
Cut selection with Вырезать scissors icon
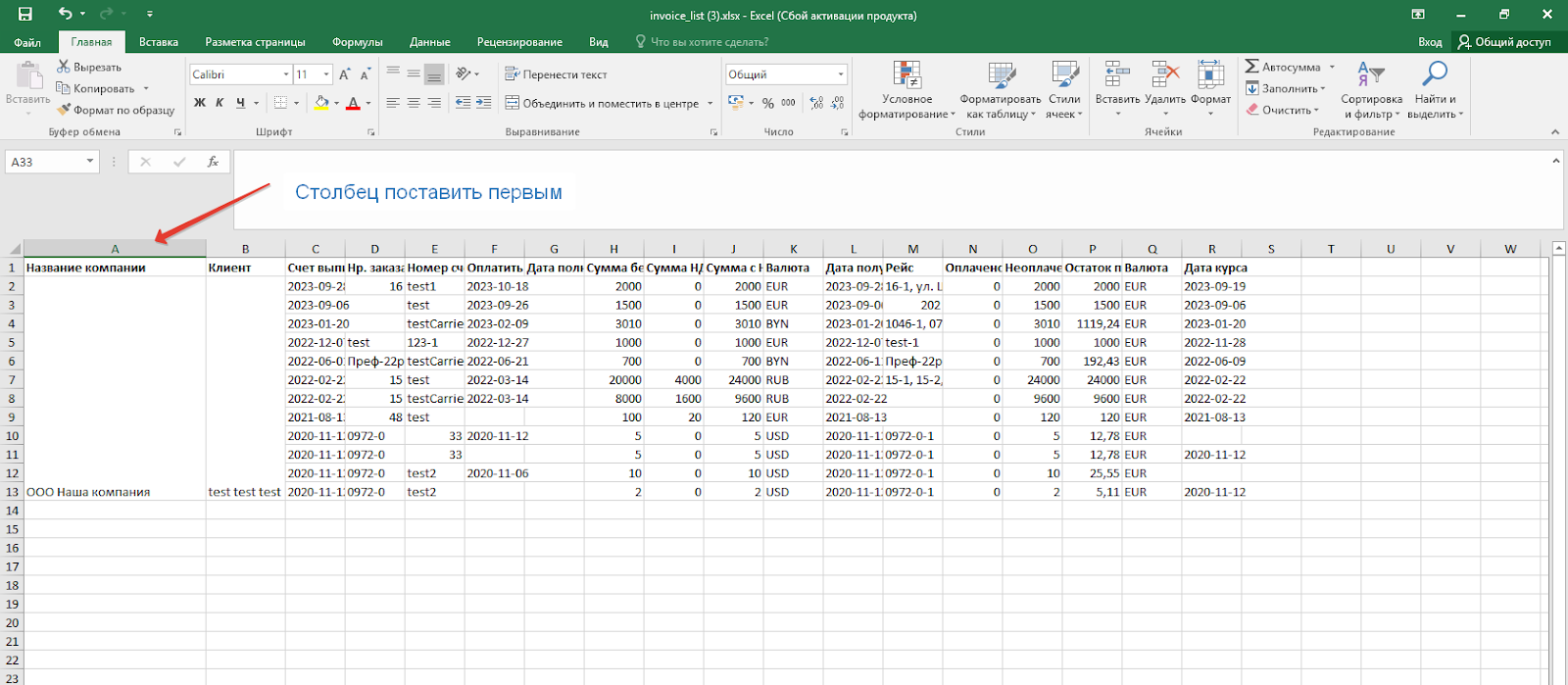(89, 67)
